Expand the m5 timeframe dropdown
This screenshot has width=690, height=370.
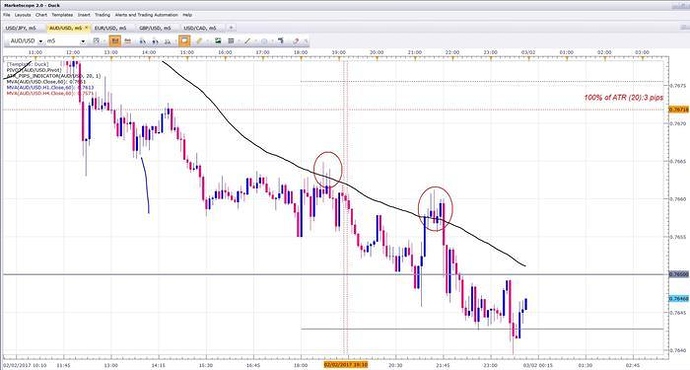pyautogui.click(x=83, y=41)
